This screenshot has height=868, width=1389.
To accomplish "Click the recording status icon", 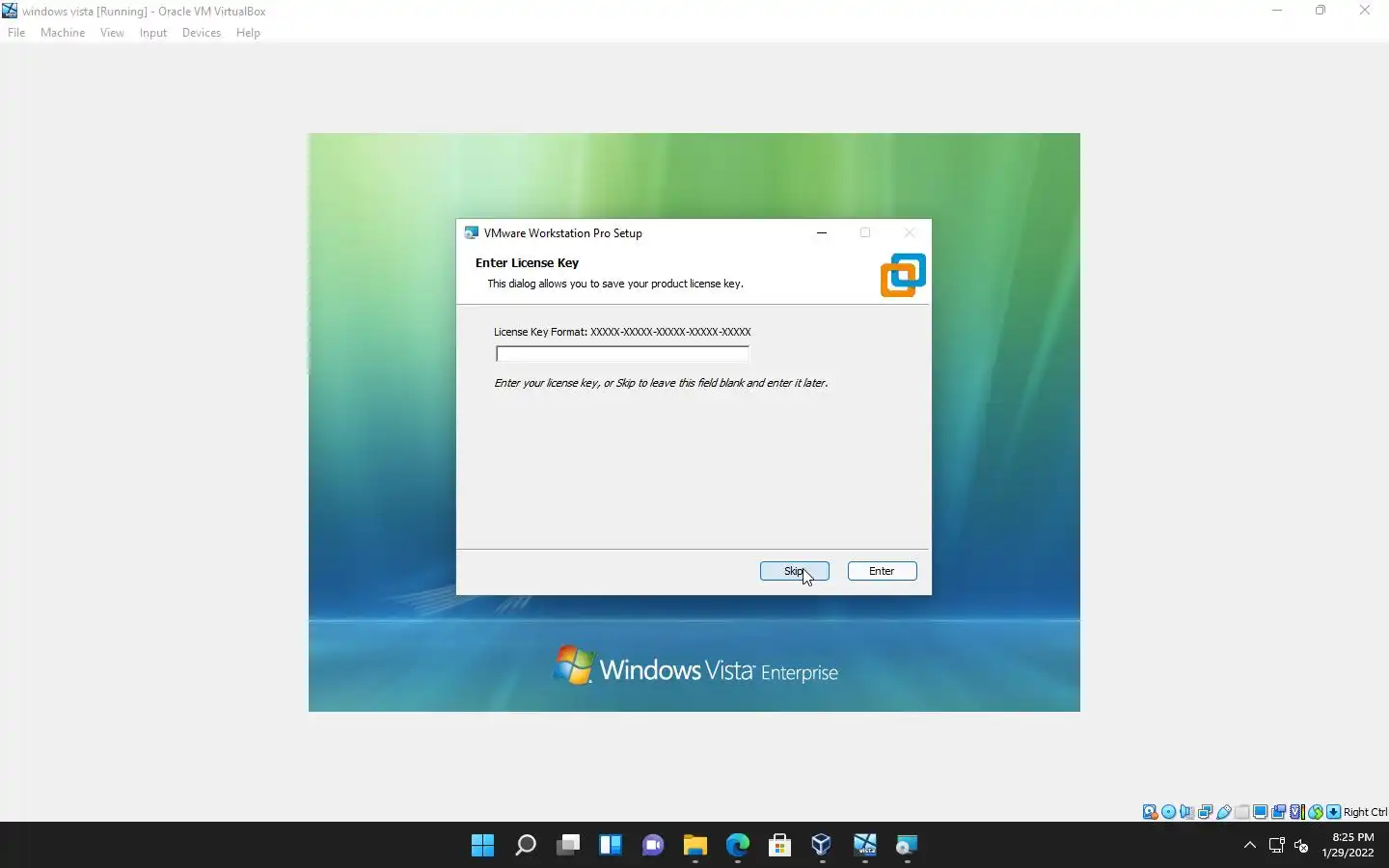I will (x=1278, y=812).
